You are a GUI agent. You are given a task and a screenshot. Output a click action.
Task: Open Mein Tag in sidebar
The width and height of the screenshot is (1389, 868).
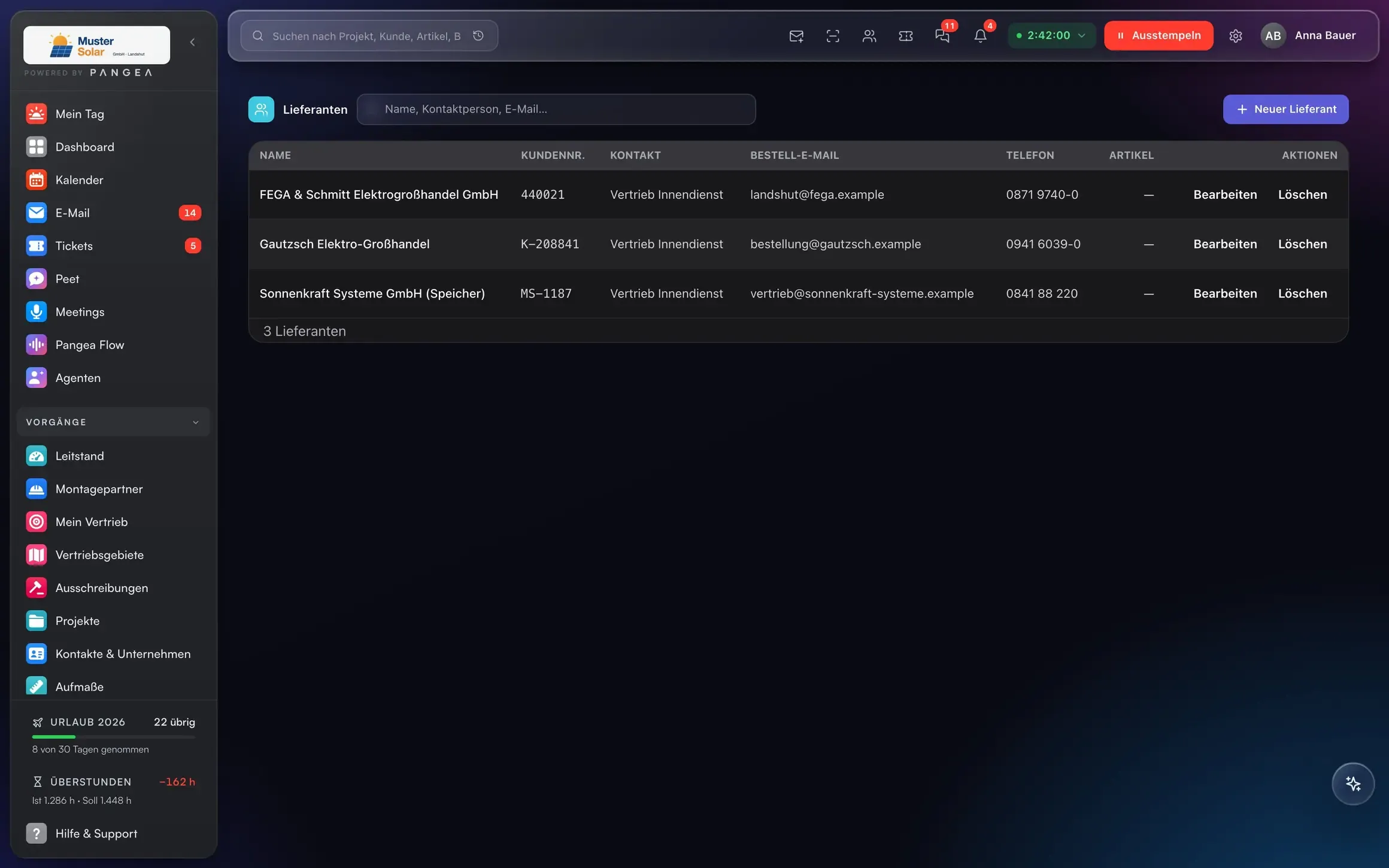(x=113, y=114)
